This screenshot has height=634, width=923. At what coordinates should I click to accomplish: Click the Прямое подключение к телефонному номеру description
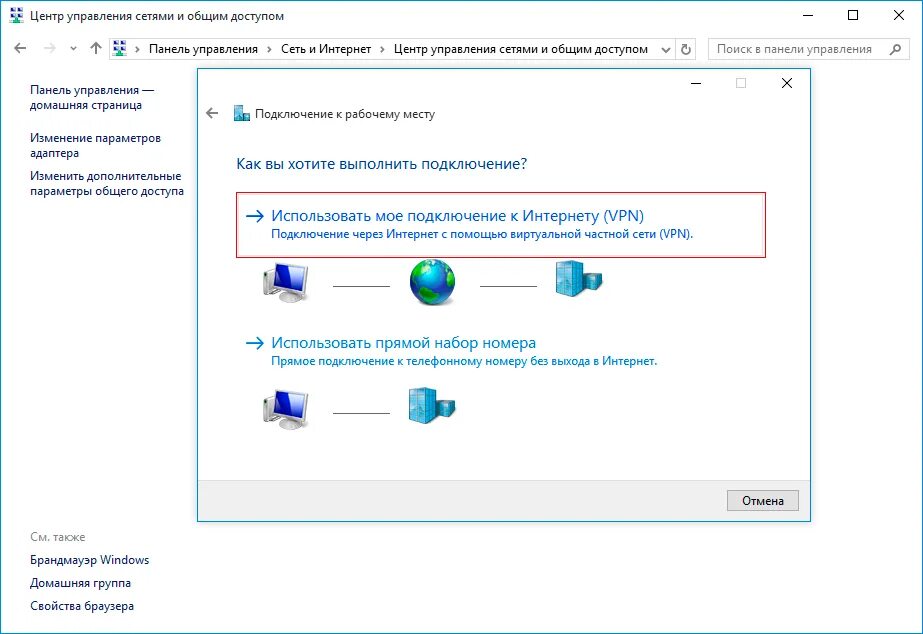[464, 361]
